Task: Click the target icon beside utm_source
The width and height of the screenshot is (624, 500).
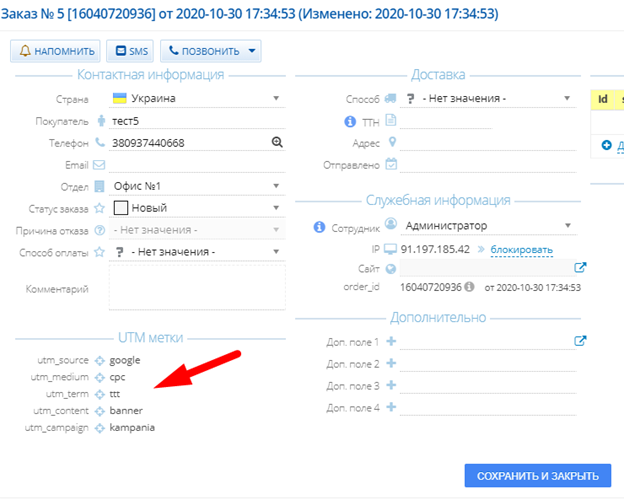Action: point(99,361)
